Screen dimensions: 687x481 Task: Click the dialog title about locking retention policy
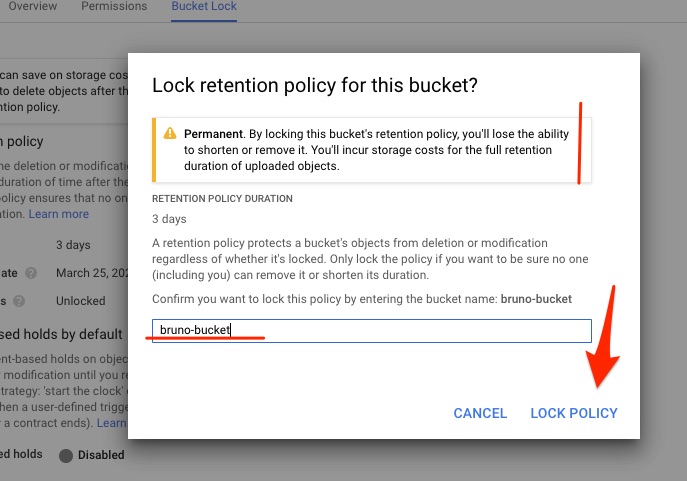point(315,86)
